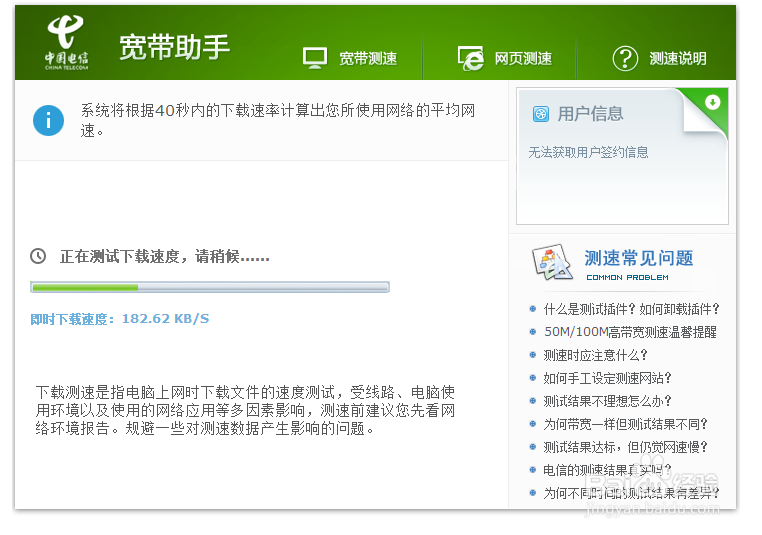The width and height of the screenshot is (762, 535).
Task: Click the 测速常见问题 illustration icon
Action: pos(551,264)
